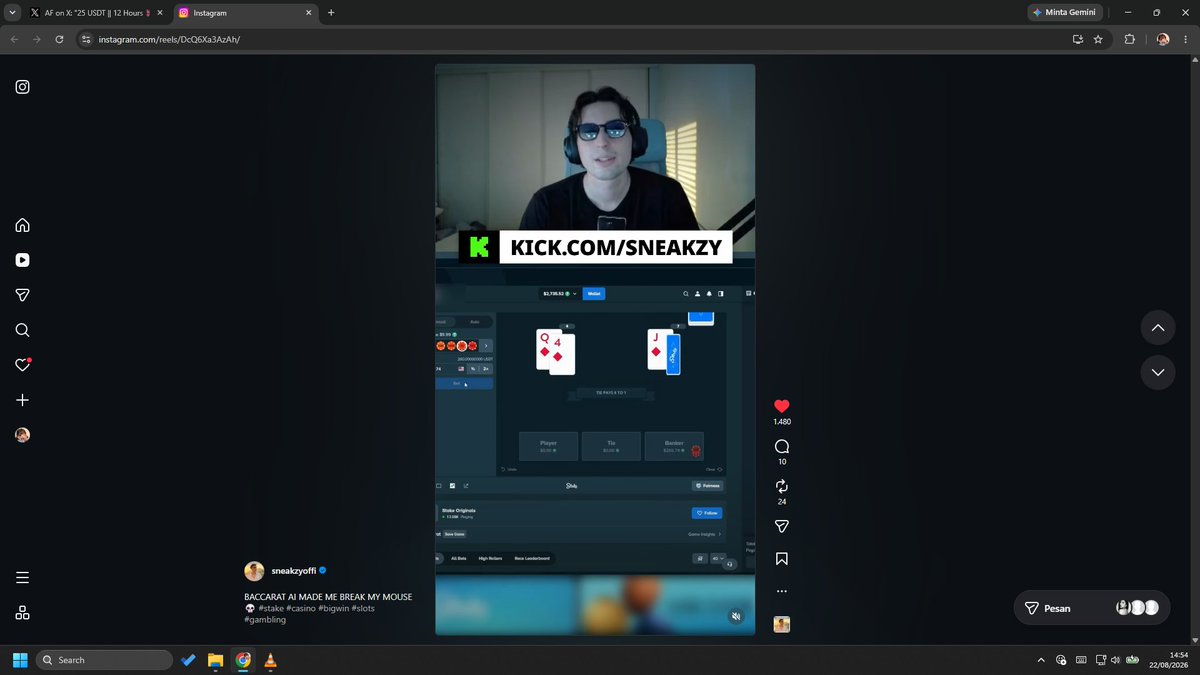Launch VLC from the taskbar
This screenshot has height=675, width=1200.
pyautogui.click(x=270, y=660)
